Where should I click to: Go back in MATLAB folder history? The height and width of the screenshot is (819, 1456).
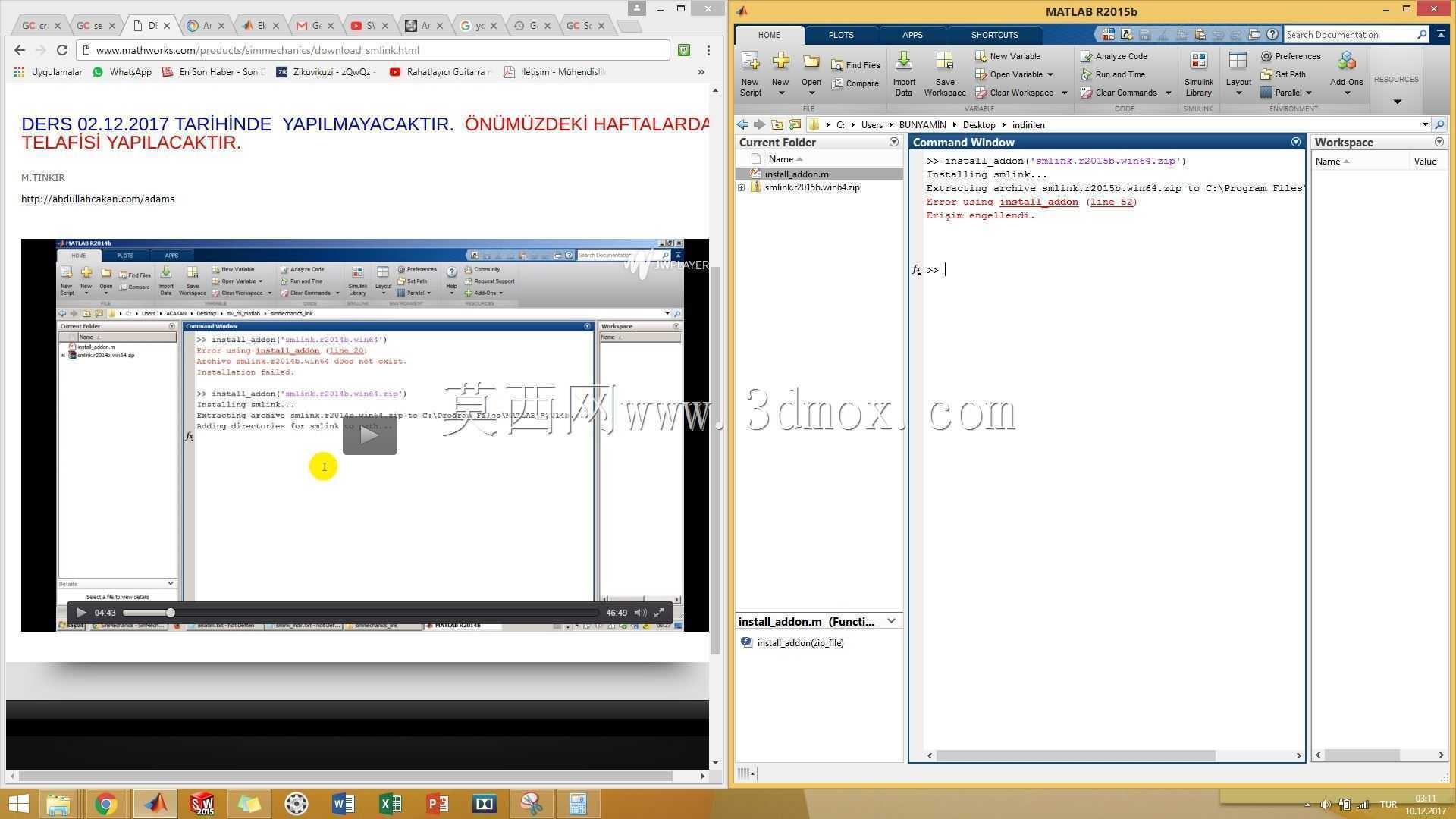[x=742, y=124]
